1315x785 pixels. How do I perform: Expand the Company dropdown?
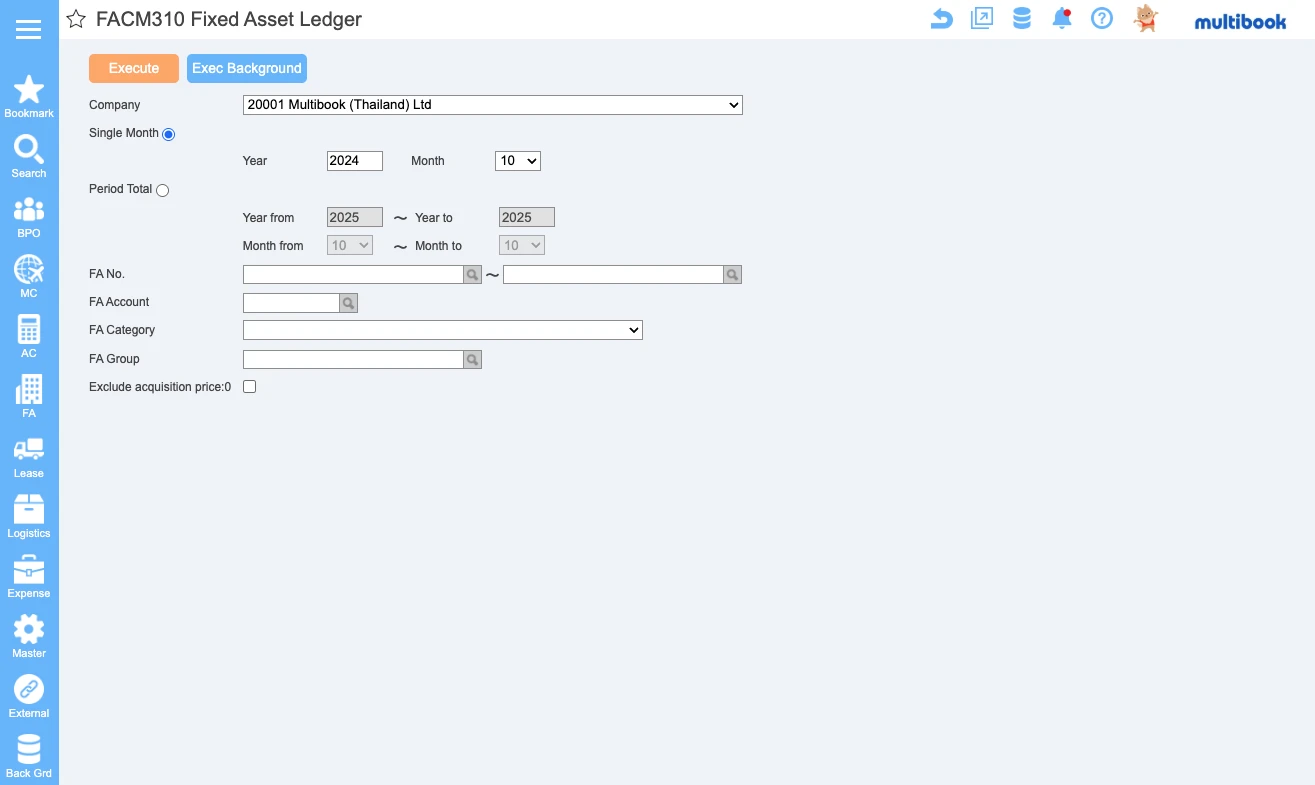click(x=492, y=105)
